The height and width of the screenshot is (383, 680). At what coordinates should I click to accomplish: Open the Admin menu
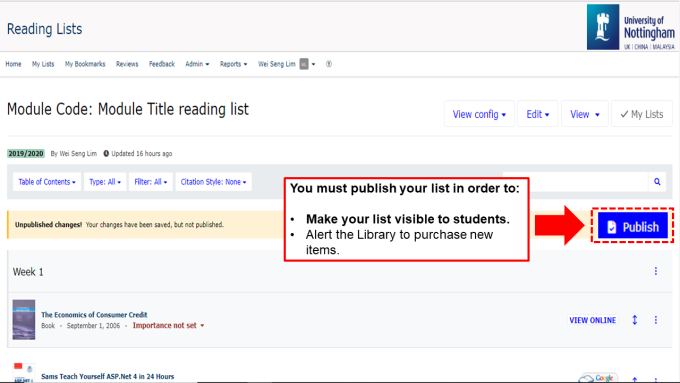pyautogui.click(x=197, y=64)
